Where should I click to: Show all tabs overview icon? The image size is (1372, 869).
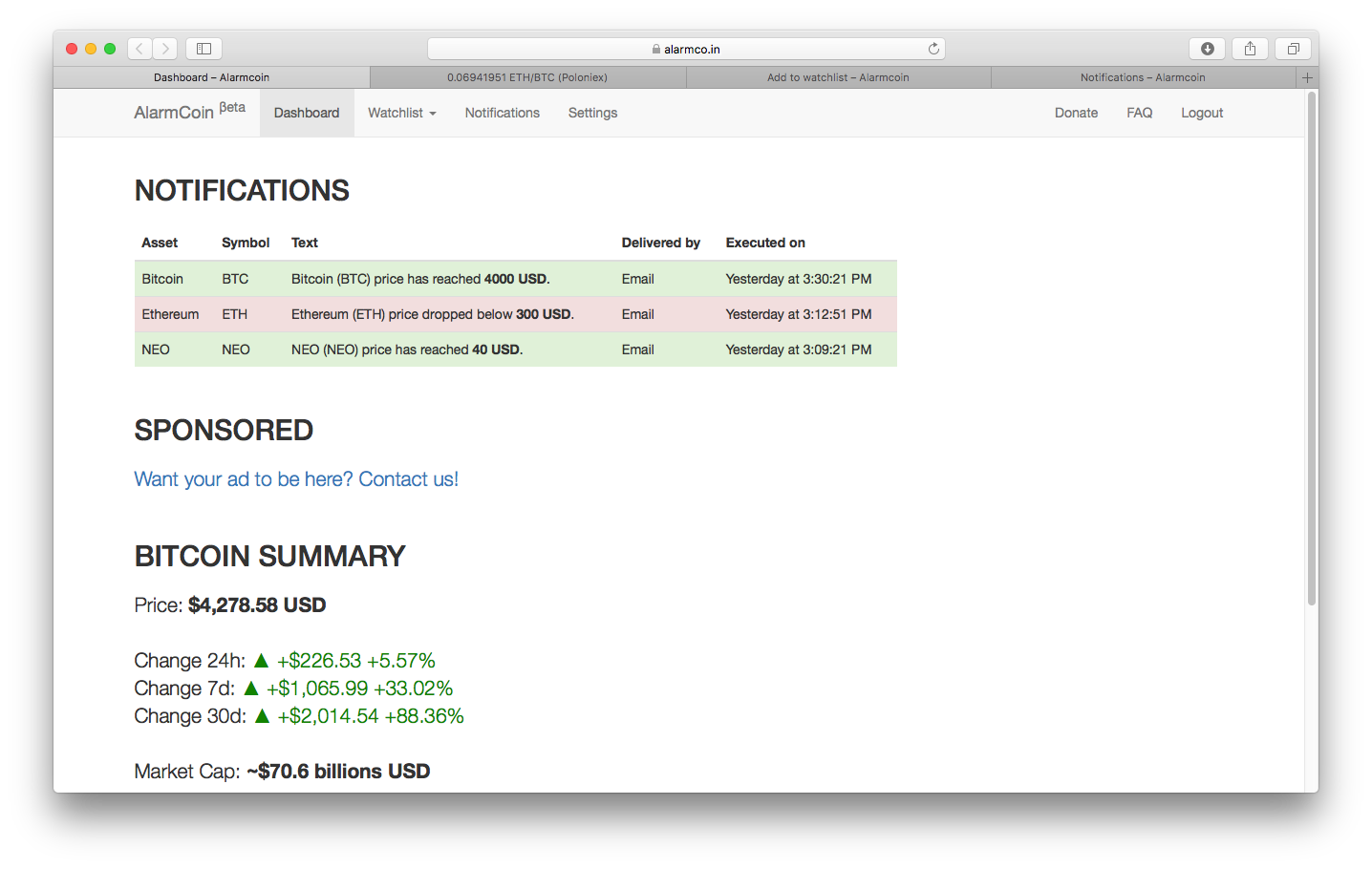(1293, 49)
